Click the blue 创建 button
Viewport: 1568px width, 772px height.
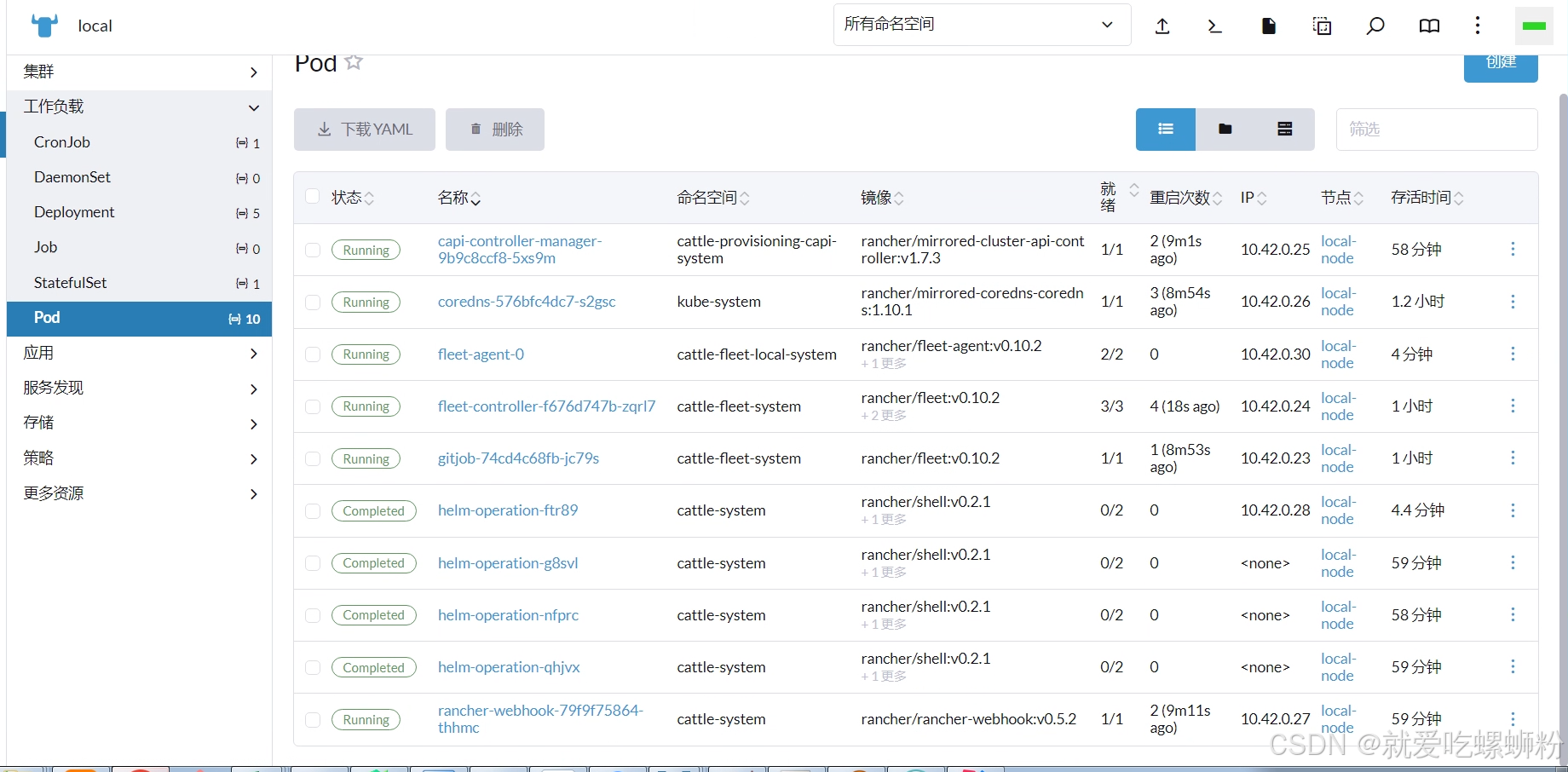(x=1501, y=66)
